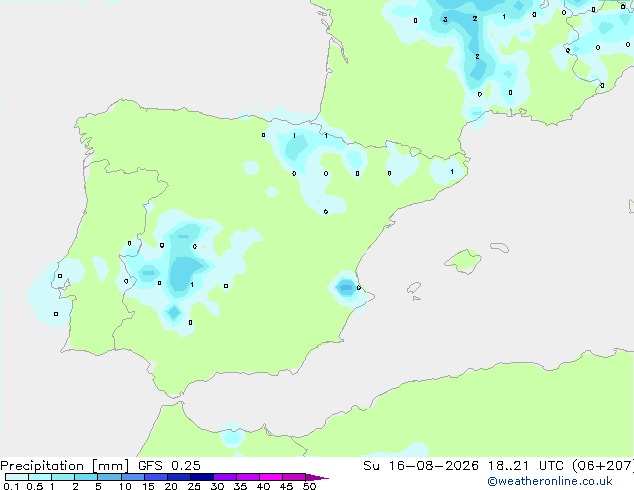
Task: Click the 5–10 mm legend color box
Action: (x=109, y=477)
